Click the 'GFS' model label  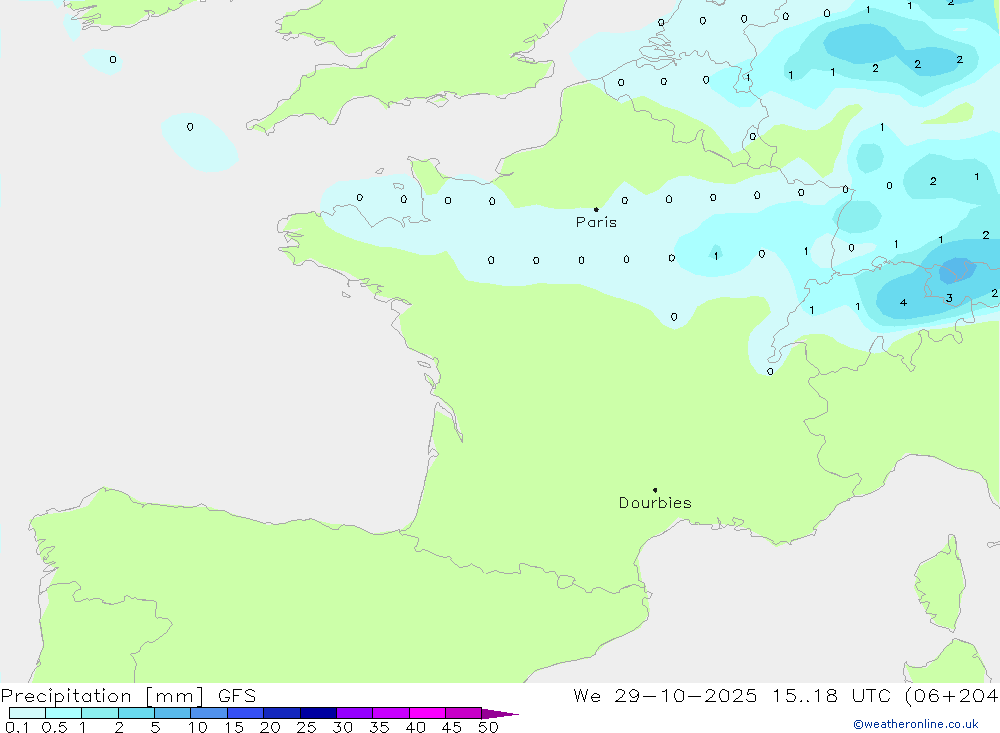(x=237, y=695)
